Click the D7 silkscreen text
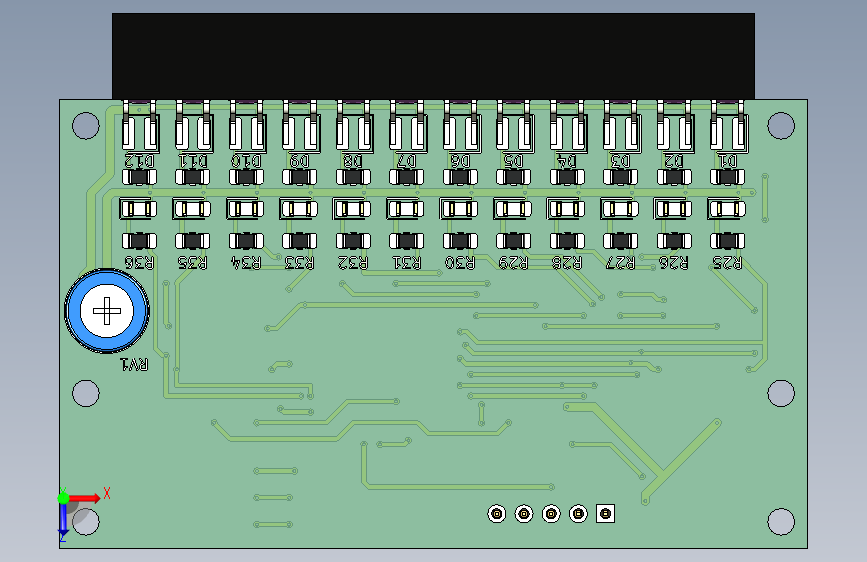 click(x=406, y=161)
